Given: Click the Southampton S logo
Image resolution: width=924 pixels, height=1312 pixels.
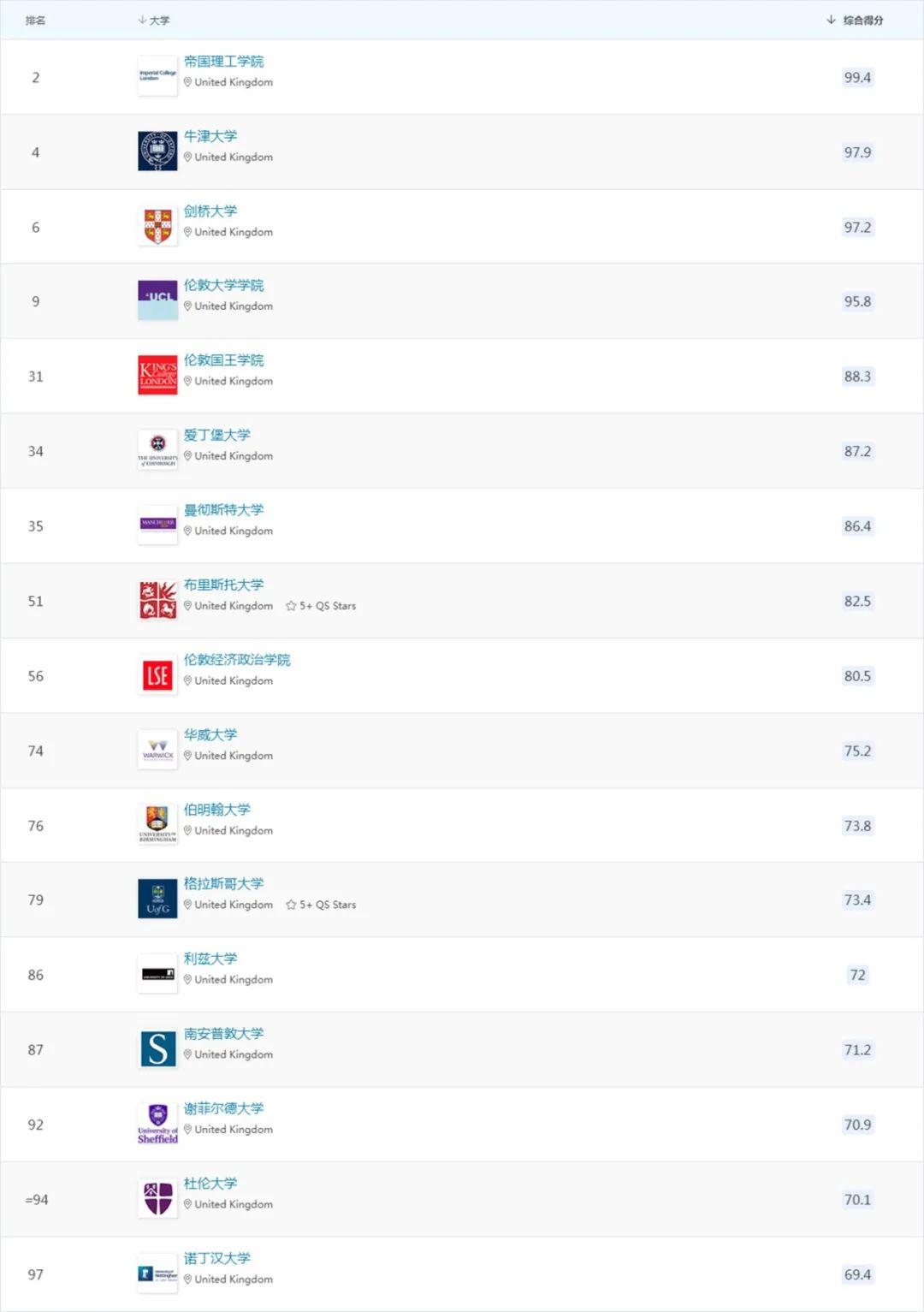Looking at the screenshot, I should tap(157, 1049).
